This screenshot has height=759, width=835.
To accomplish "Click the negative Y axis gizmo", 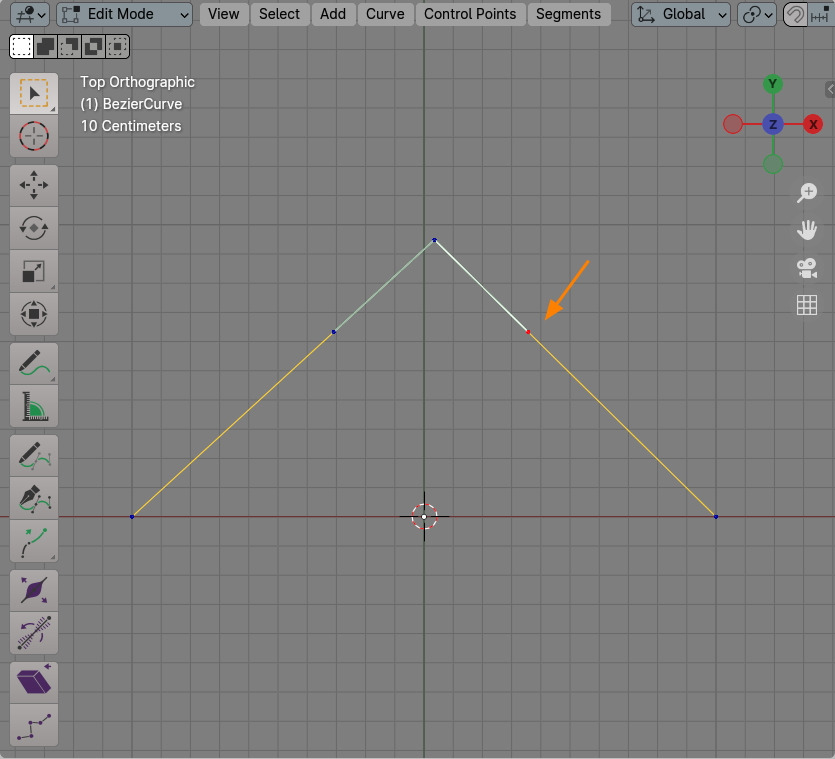I will (773, 164).
